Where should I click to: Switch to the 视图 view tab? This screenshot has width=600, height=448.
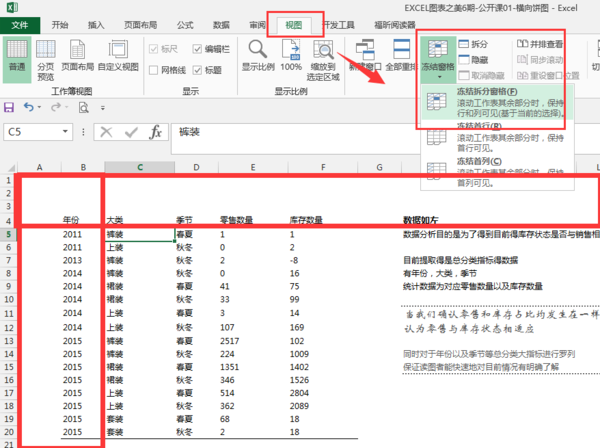294,25
